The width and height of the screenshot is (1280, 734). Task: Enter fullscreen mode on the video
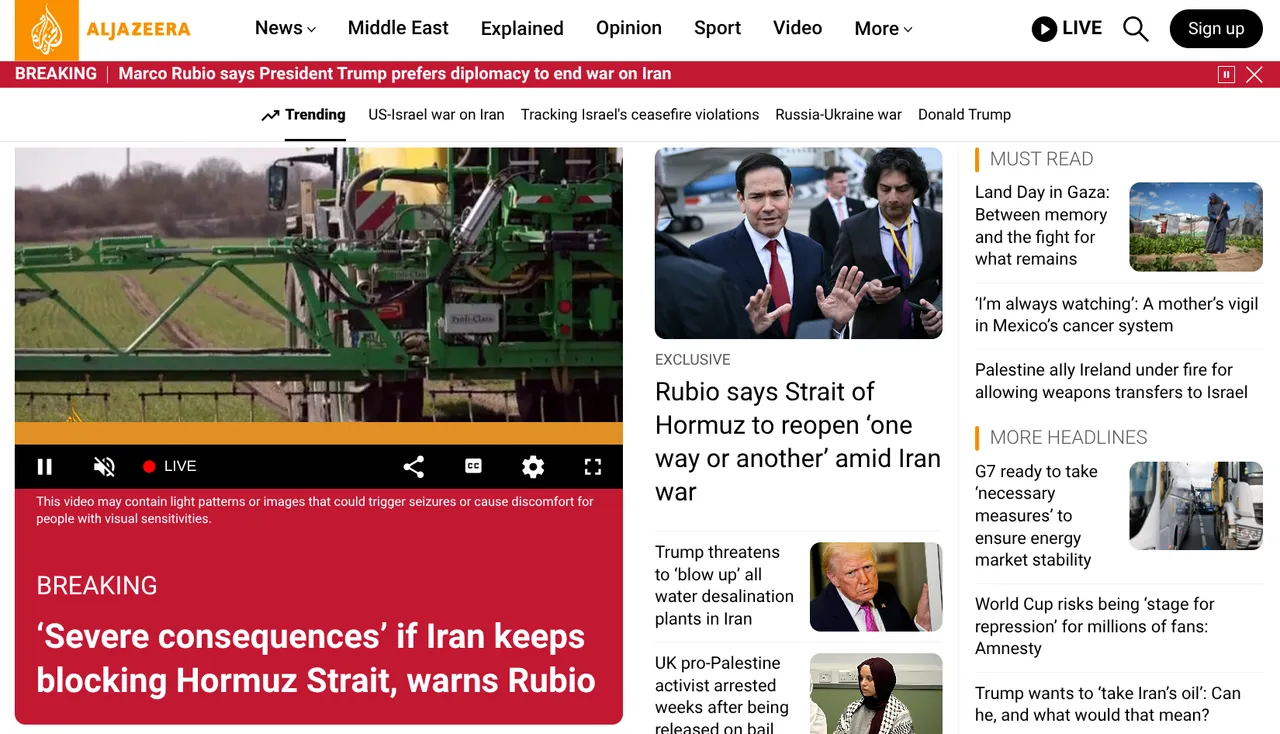pyautogui.click(x=592, y=466)
